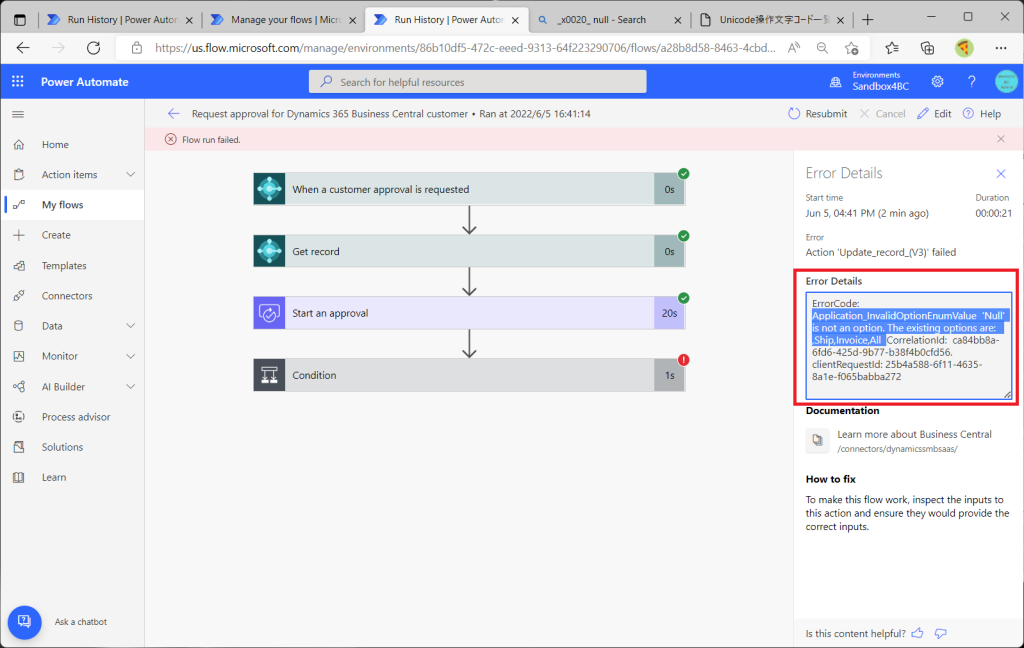Viewport: 1024px width, 648px height.
Task: Open the chatbot bubble icon
Action: [x=24, y=622]
